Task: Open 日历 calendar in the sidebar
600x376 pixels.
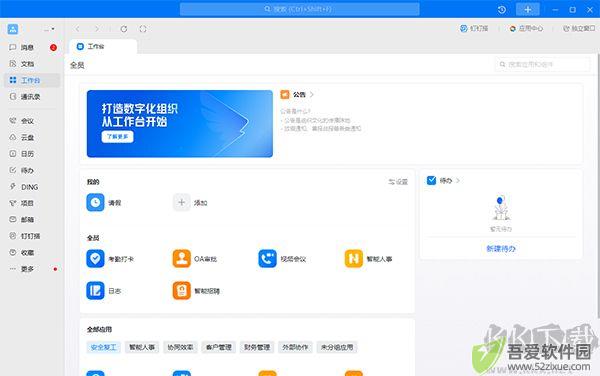Action: 27,154
